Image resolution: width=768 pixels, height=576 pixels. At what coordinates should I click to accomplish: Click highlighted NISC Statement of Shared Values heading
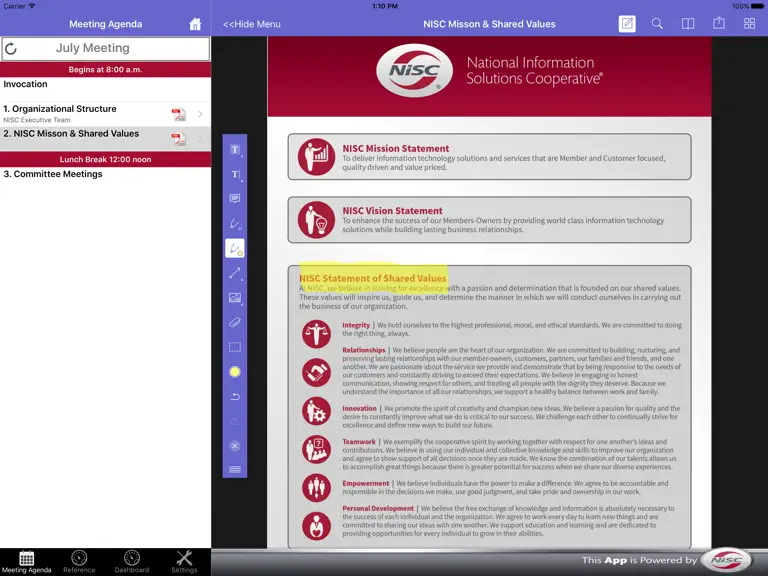click(x=373, y=278)
